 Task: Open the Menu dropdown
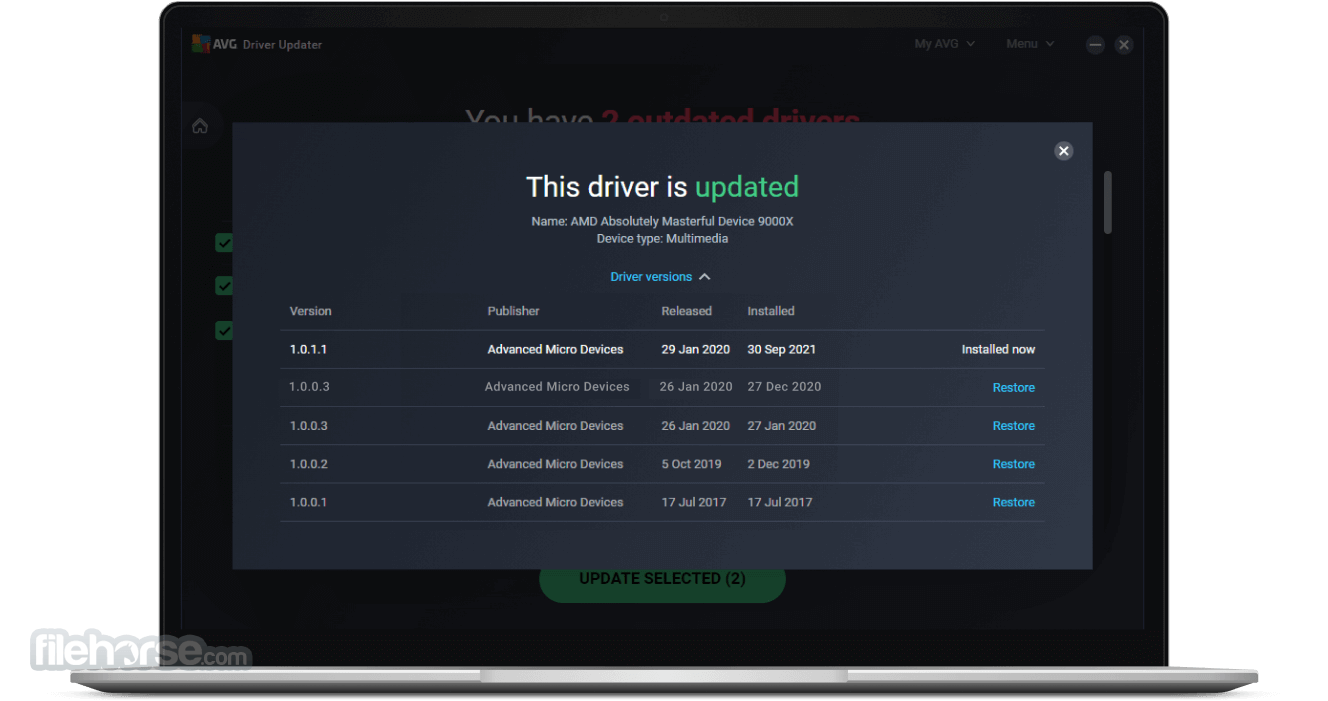[x=1030, y=44]
